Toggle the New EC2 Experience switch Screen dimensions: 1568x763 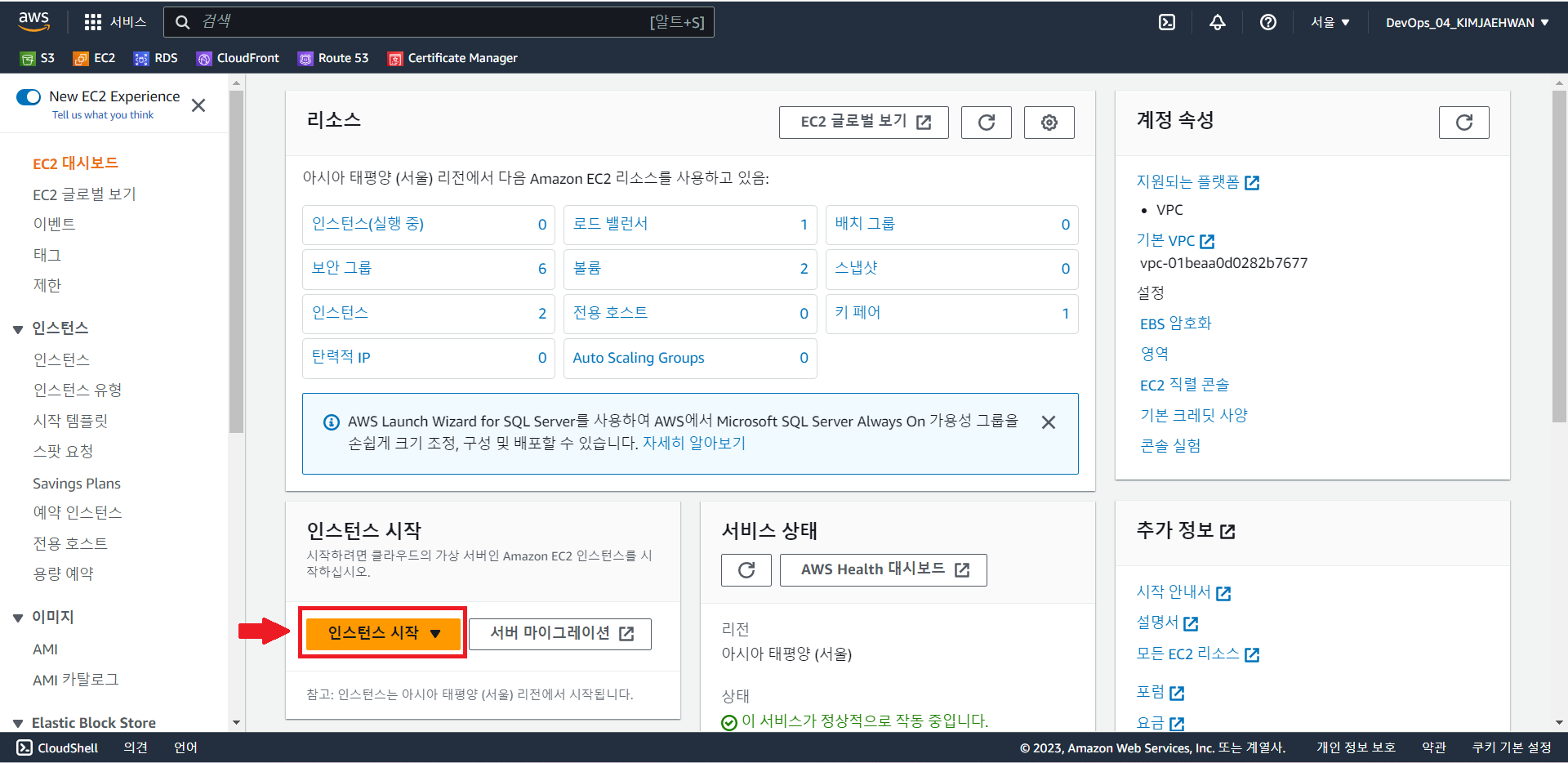point(29,97)
